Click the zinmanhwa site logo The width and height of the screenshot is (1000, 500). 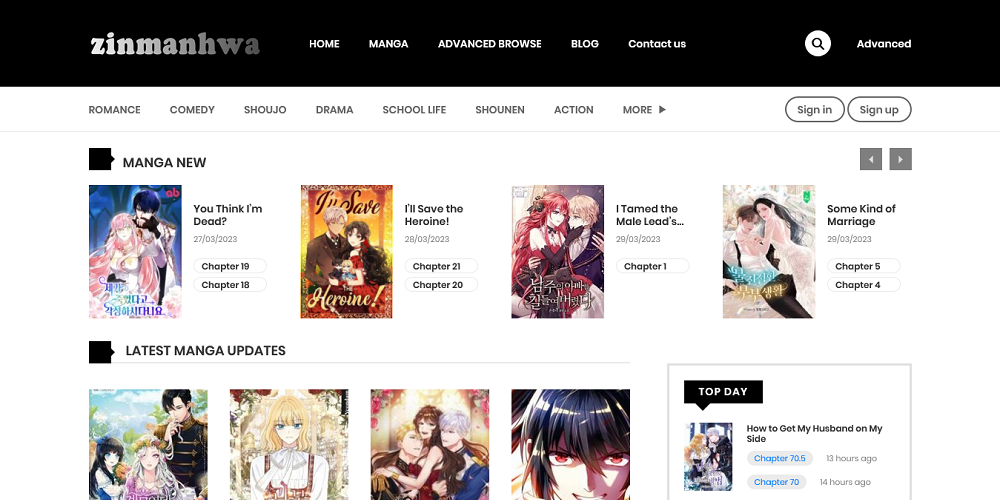175,44
